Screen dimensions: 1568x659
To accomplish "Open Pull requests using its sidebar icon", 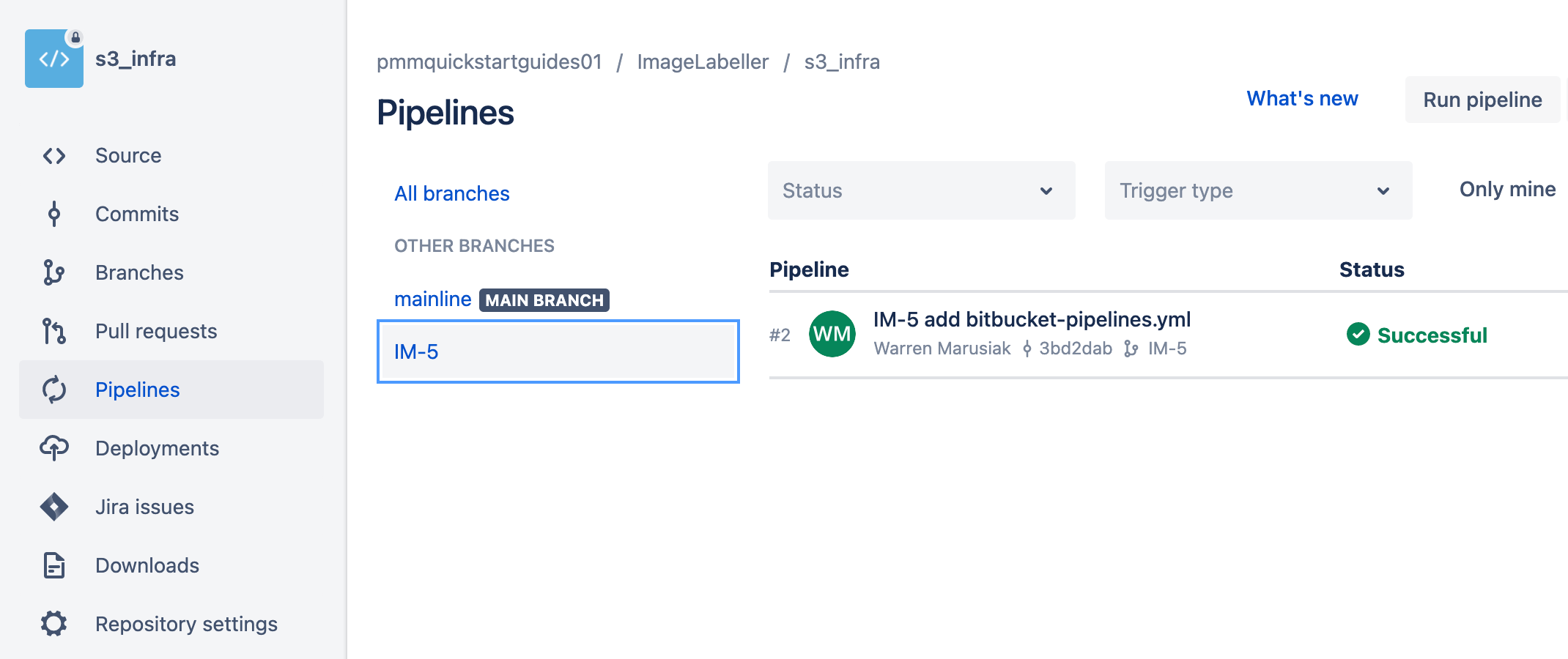I will (54, 331).
